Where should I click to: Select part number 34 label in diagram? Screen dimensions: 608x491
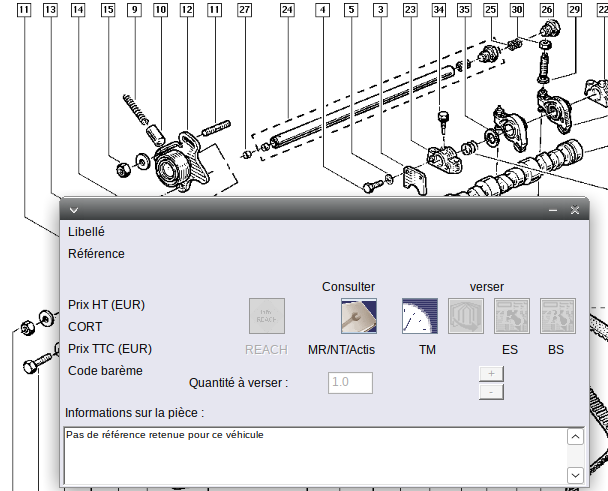[x=438, y=9]
